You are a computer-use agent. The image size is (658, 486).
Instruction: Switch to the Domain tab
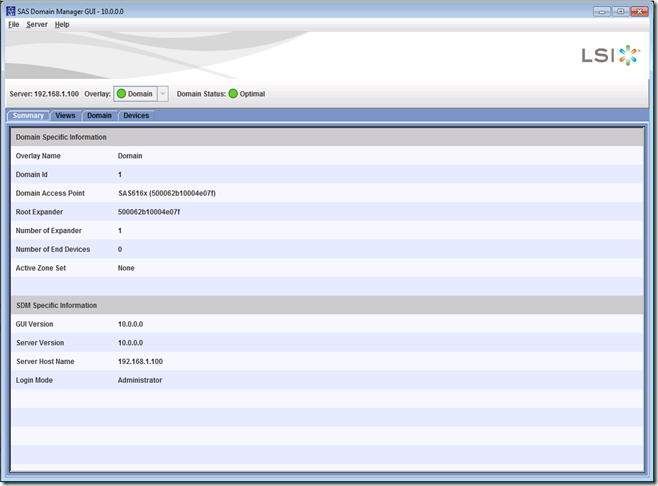coord(99,115)
